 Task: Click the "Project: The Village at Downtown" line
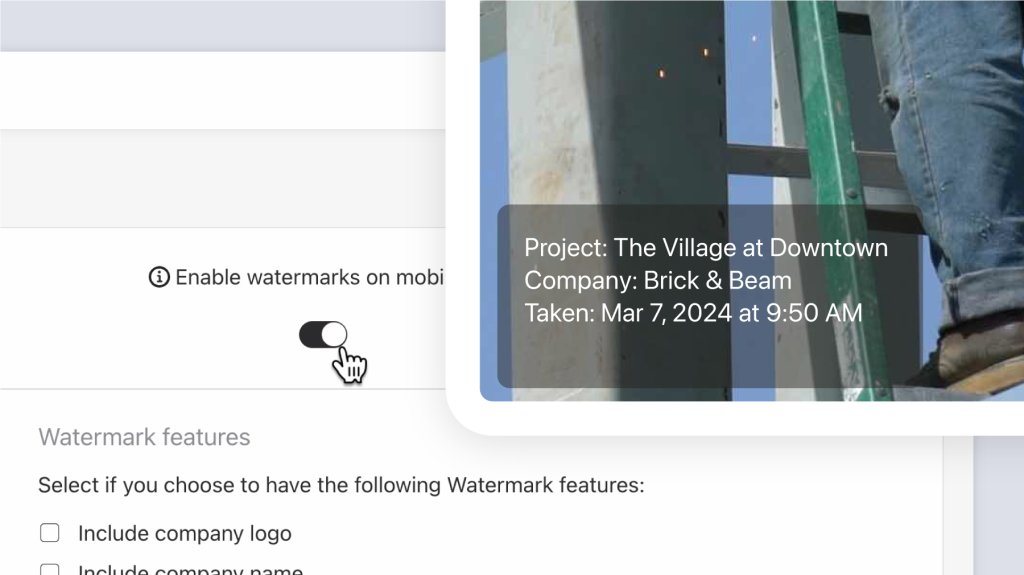pyautogui.click(x=706, y=248)
